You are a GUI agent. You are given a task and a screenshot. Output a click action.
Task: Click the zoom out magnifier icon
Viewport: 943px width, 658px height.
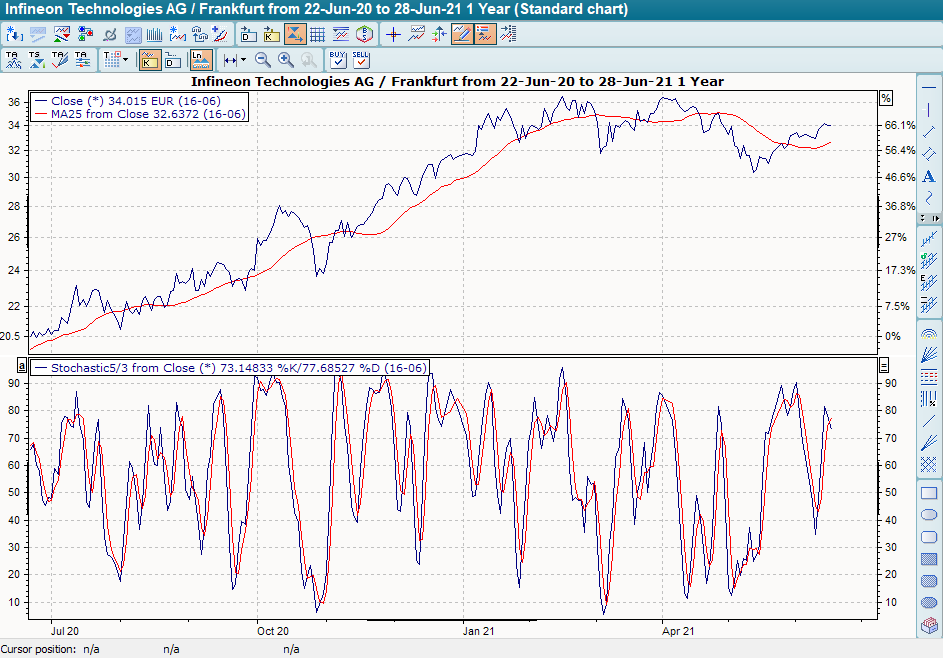263,60
